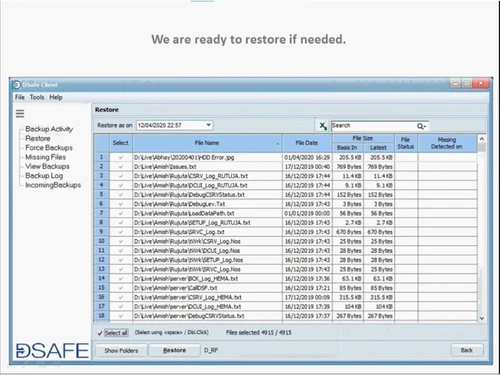This screenshot has width=500, height=375.
Task: Sort by File Name column header
Action: [x=207, y=143]
